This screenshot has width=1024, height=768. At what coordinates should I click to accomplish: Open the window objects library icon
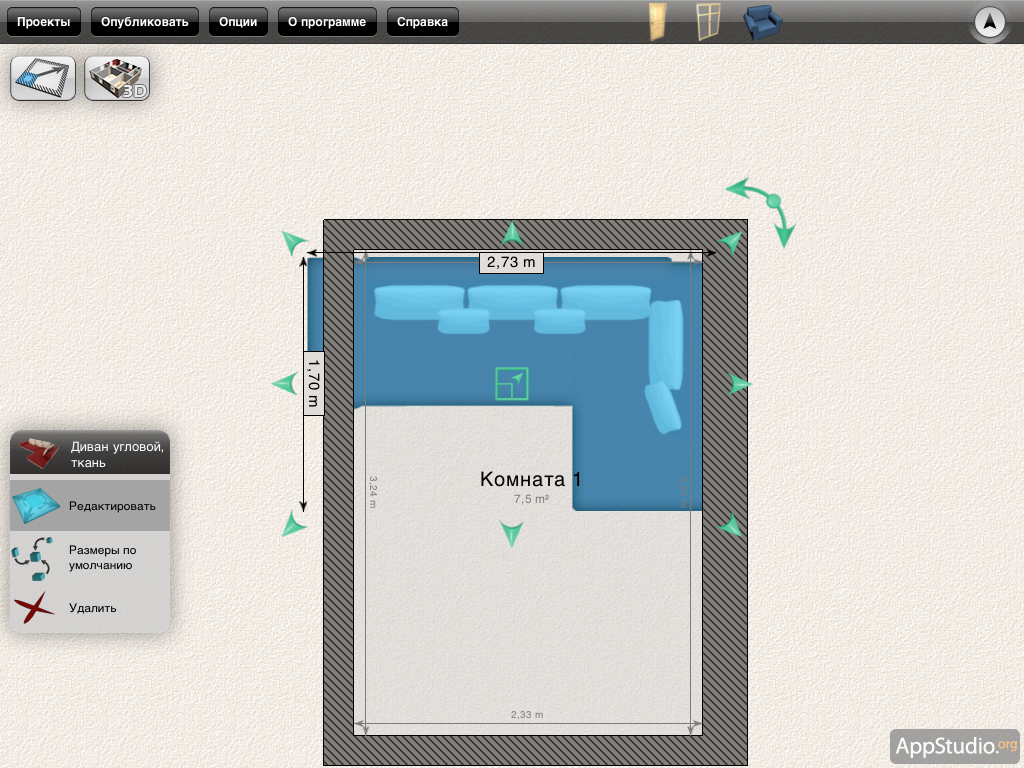pos(708,21)
